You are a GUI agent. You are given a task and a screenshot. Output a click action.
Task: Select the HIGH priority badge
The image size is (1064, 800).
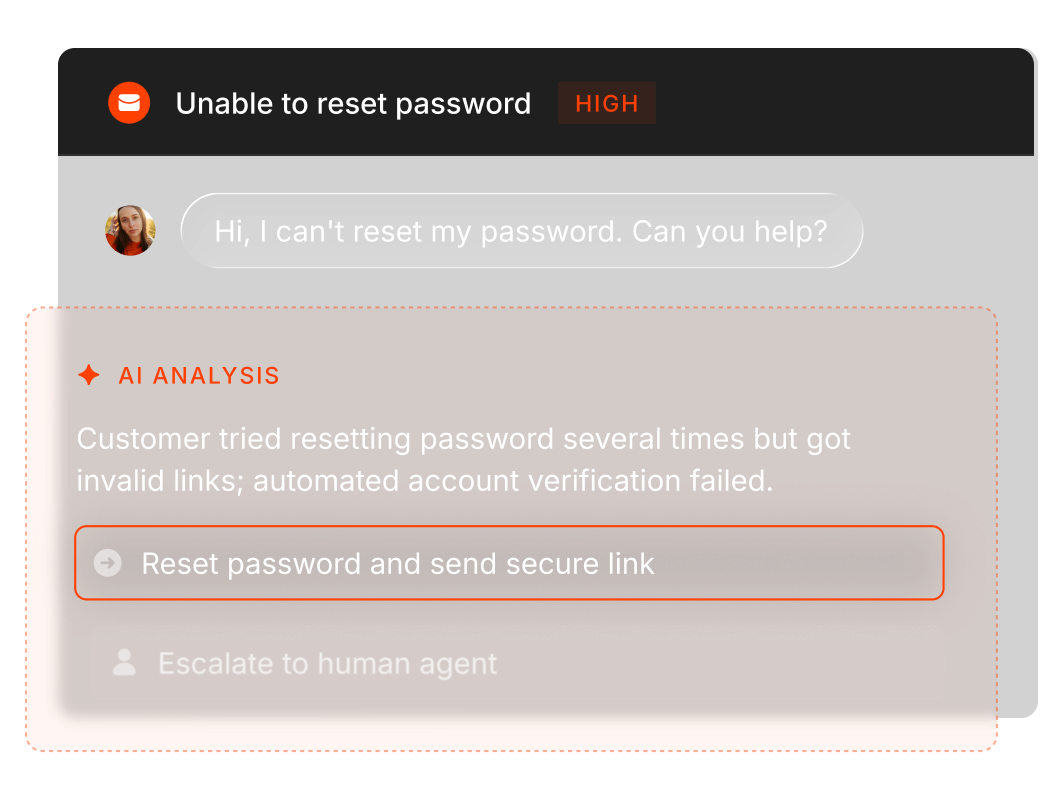point(606,103)
